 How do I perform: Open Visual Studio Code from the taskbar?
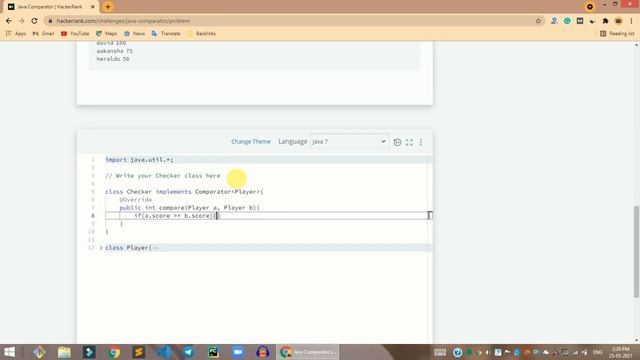click(164, 352)
